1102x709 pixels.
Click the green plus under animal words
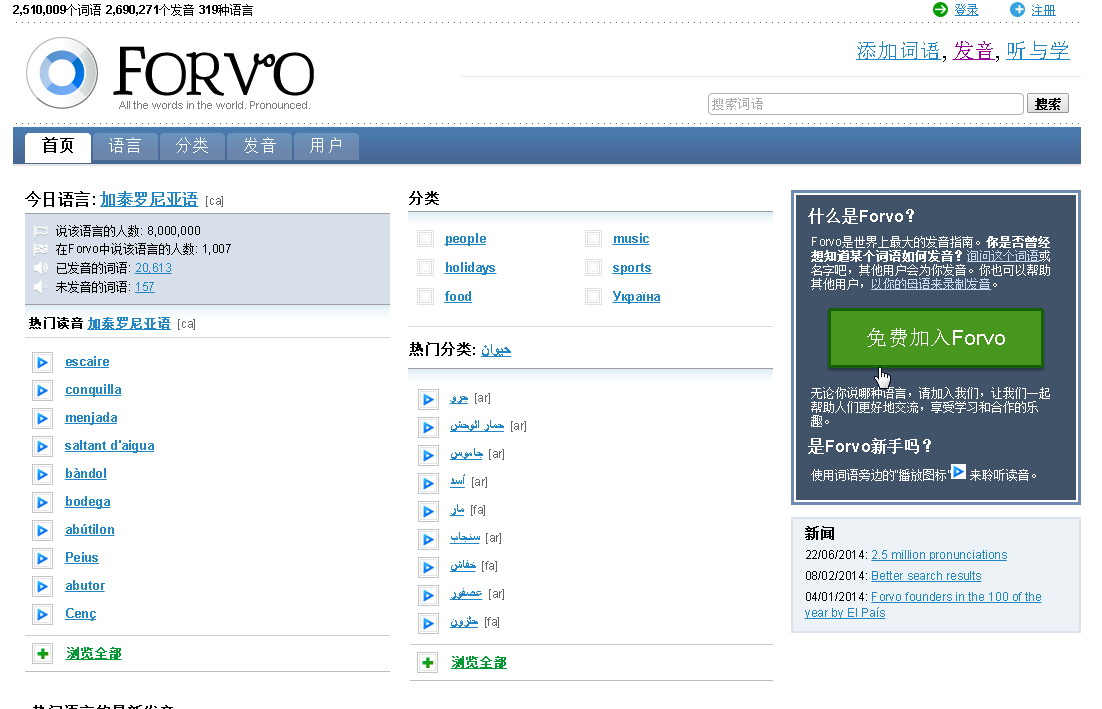[x=427, y=663]
